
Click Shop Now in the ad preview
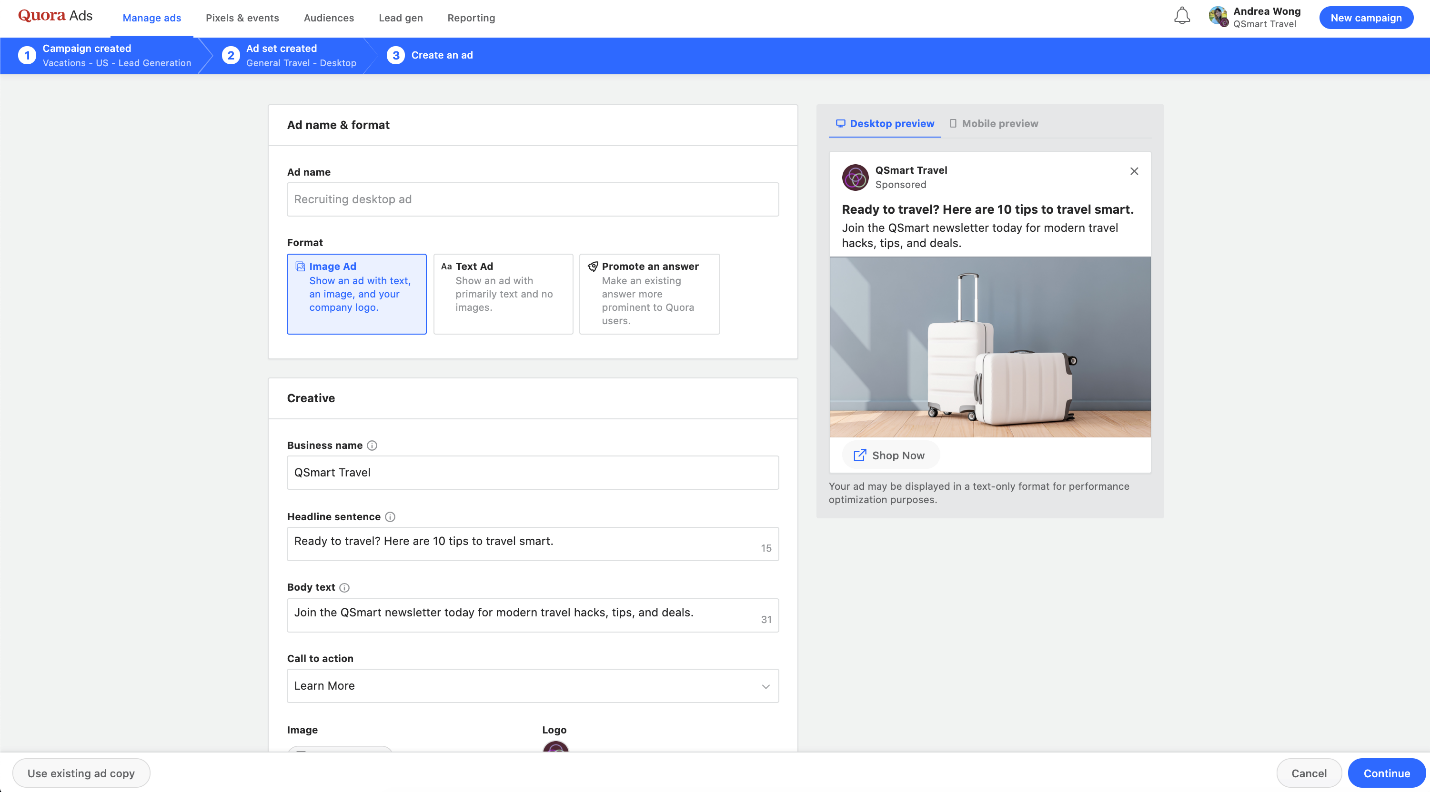pyautogui.click(x=889, y=455)
